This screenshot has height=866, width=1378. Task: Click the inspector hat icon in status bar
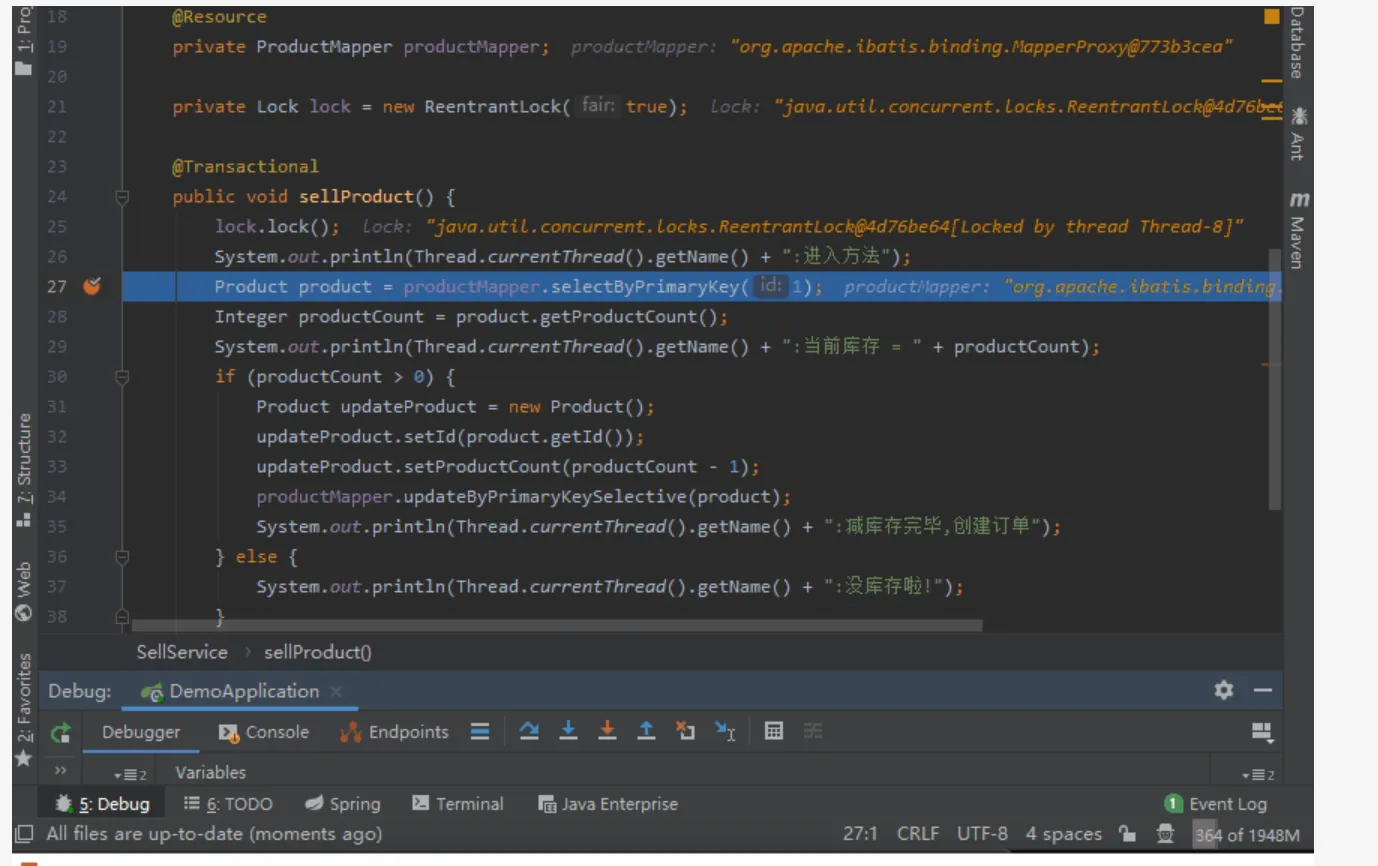coord(1166,834)
